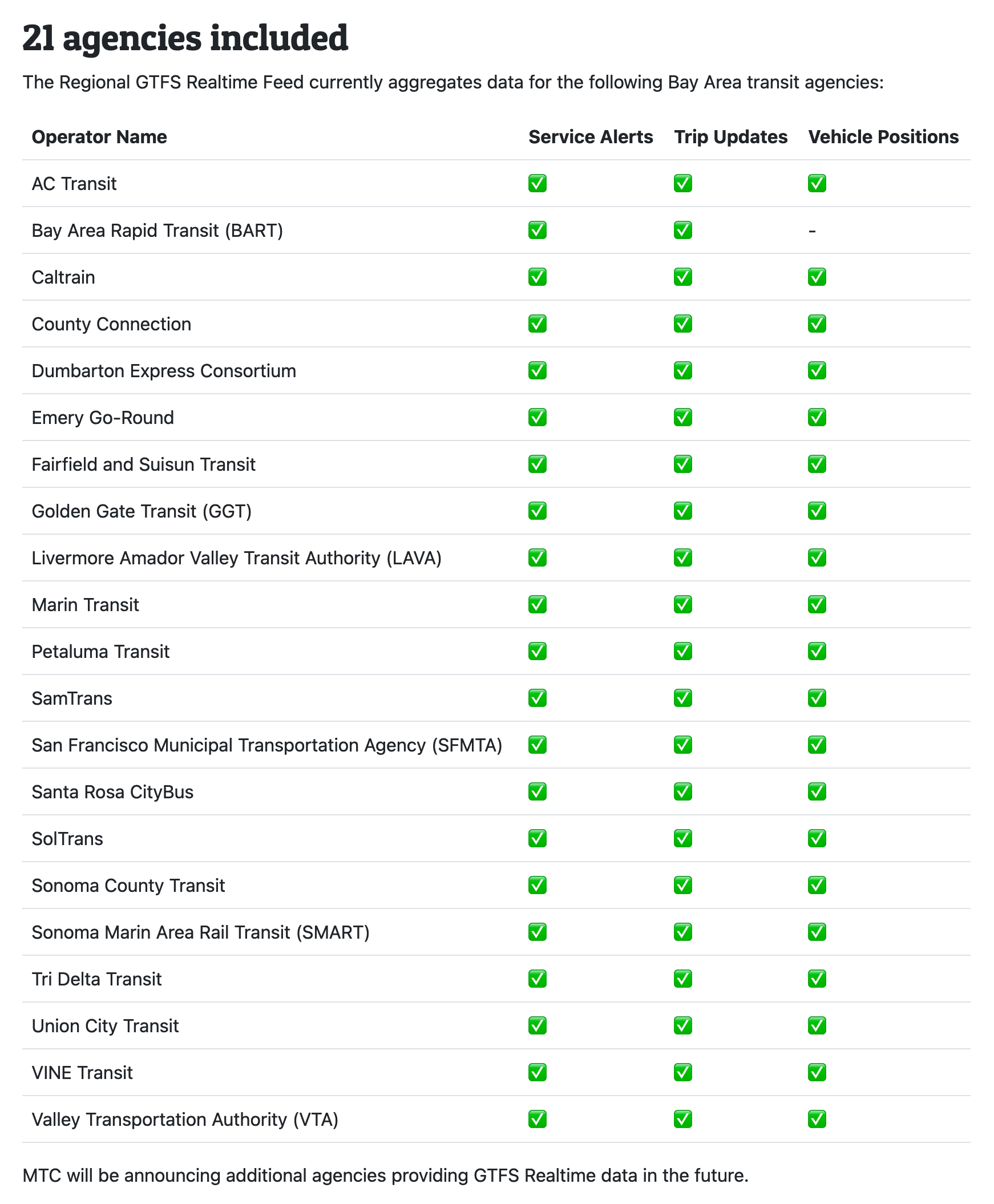
Task: Click the SFMTA operator name text
Action: pos(266,745)
